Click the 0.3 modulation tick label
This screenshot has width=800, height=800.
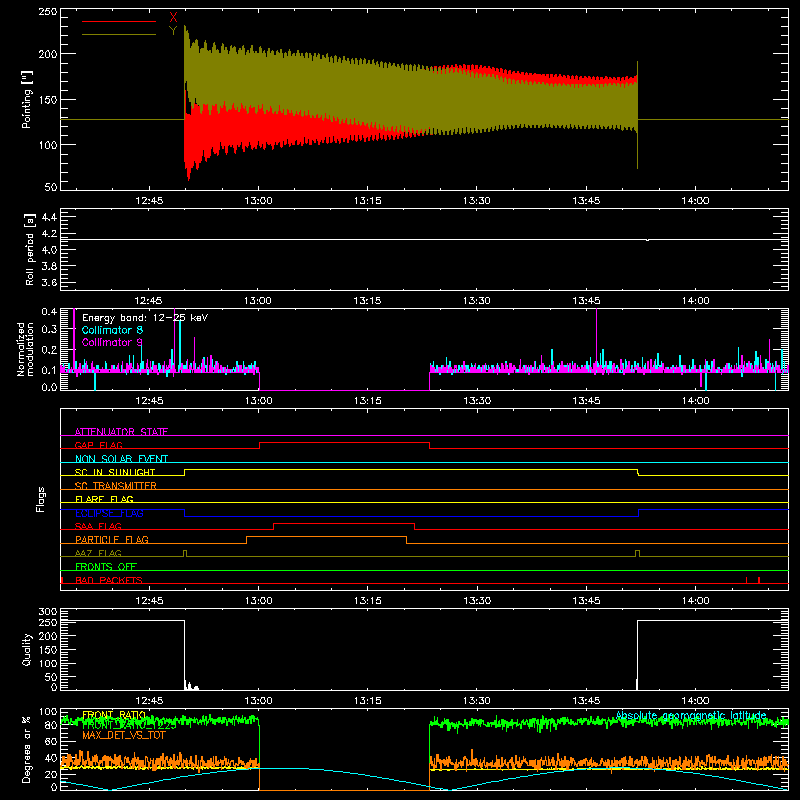click(x=49, y=330)
